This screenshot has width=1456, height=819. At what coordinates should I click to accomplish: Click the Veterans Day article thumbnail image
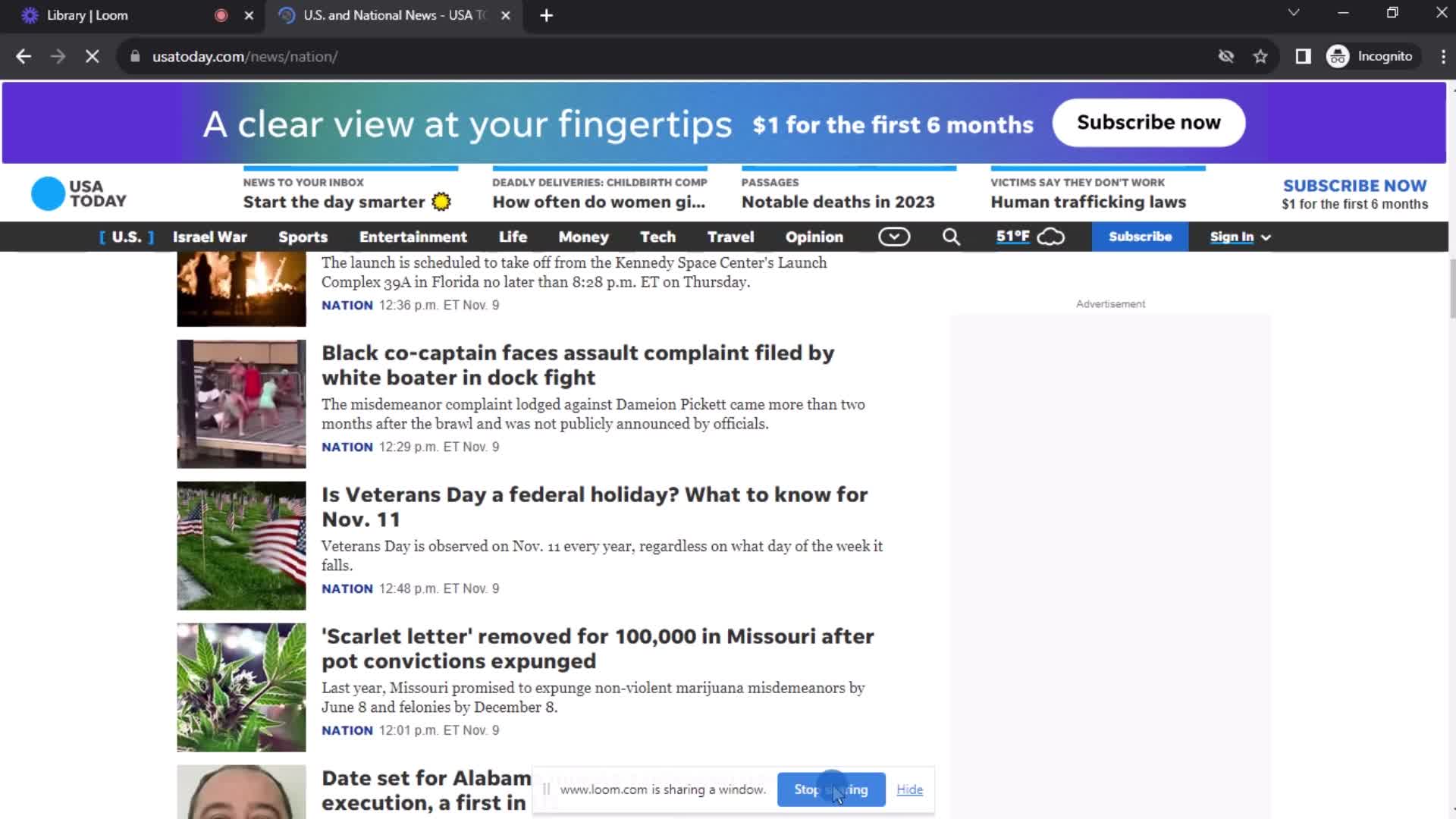[x=241, y=545]
